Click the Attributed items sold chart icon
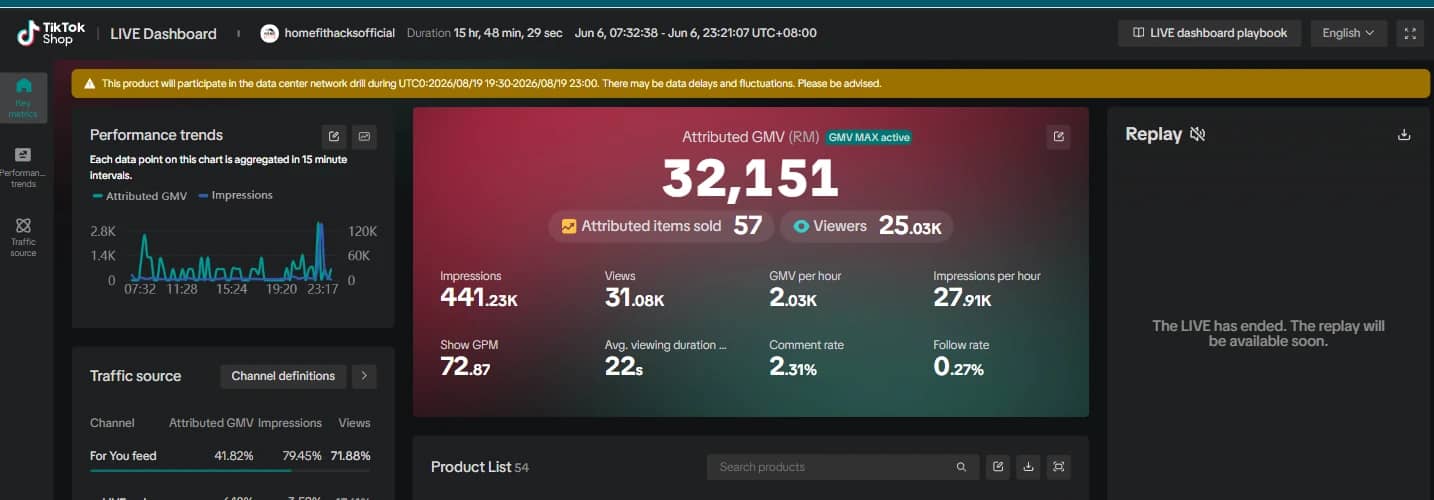 click(x=569, y=226)
